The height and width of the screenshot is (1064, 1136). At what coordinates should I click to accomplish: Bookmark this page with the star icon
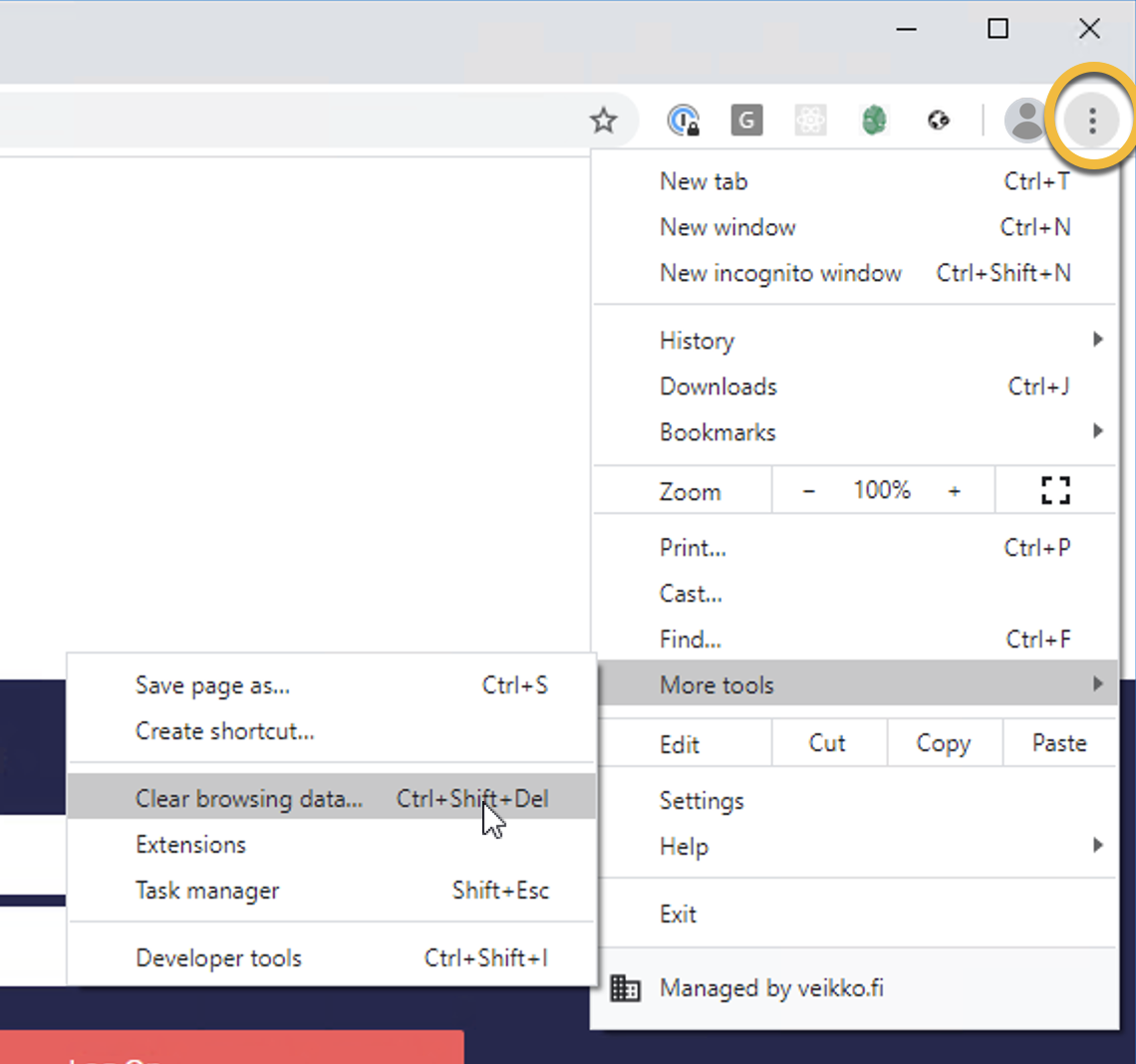603,121
